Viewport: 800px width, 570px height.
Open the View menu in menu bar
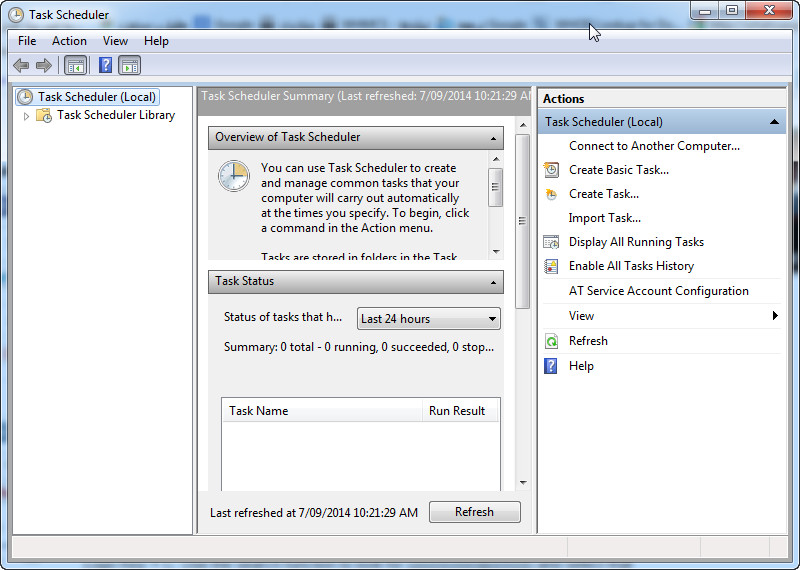(115, 41)
